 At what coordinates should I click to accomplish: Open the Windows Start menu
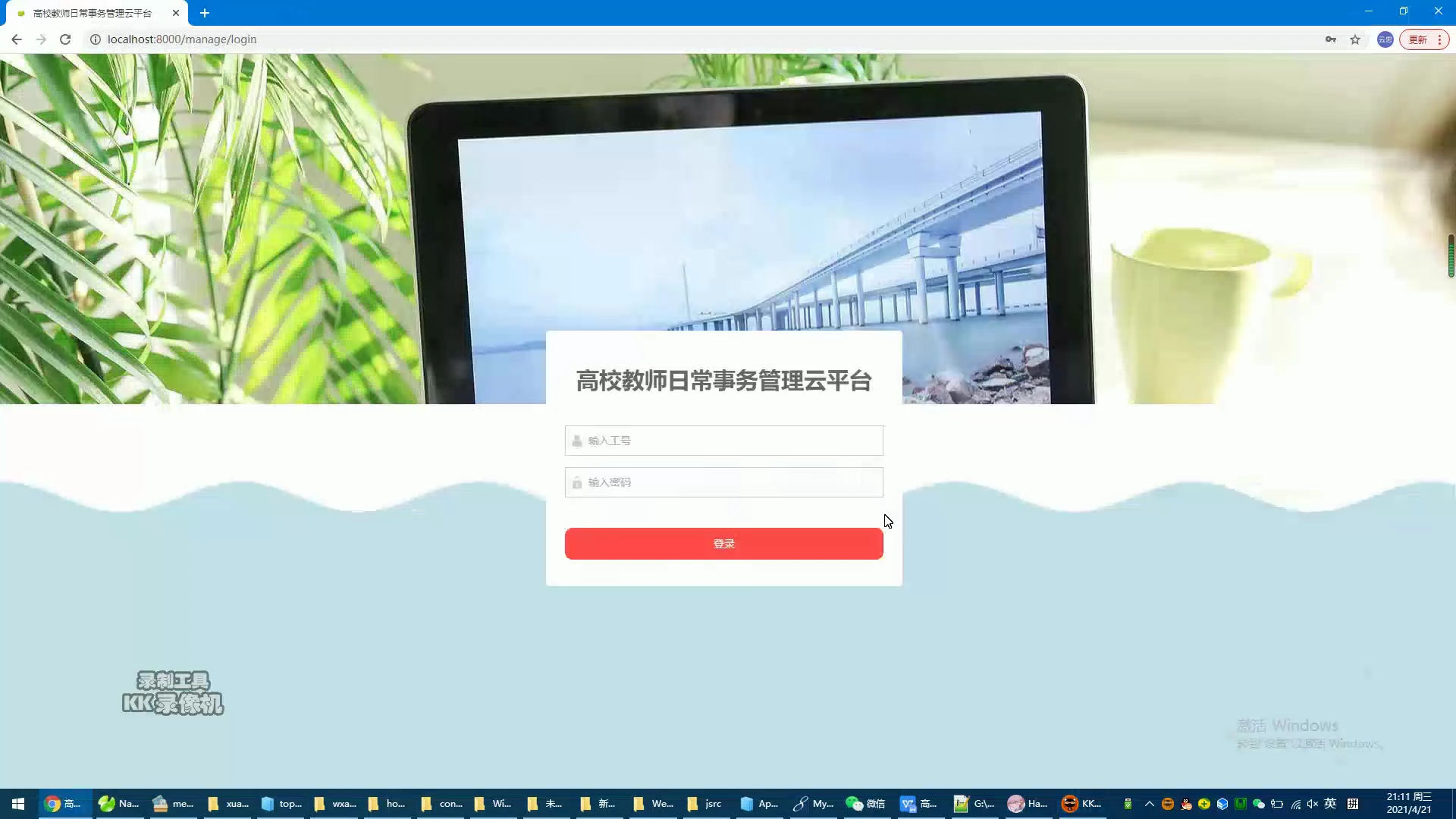[18, 804]
